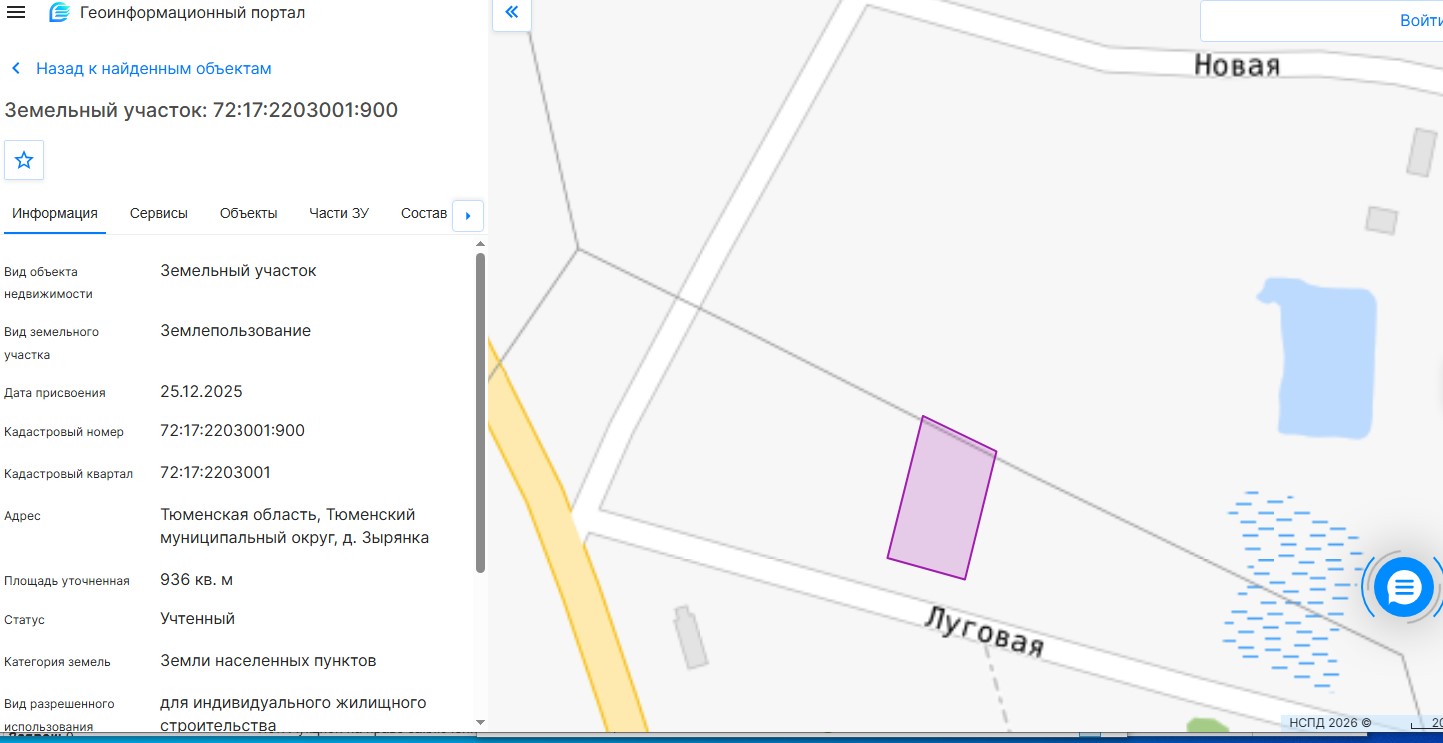
Task: Open the hamburger main menu
Action: (x=16, y=13)
